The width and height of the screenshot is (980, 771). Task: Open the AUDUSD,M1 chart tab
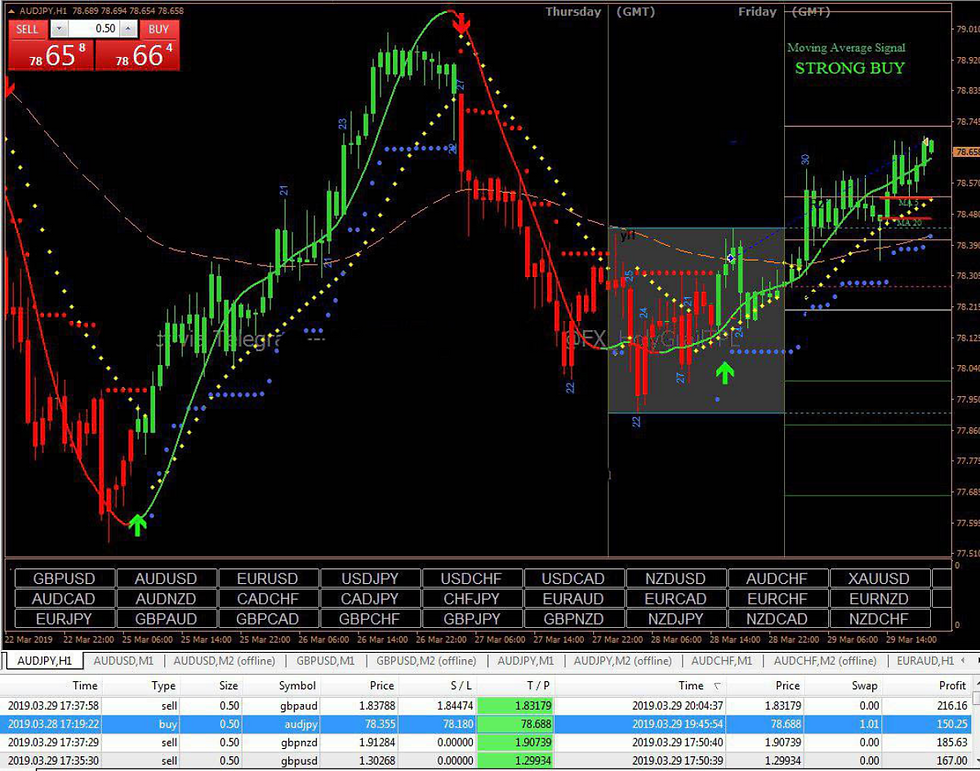click(x=123, y=660)
